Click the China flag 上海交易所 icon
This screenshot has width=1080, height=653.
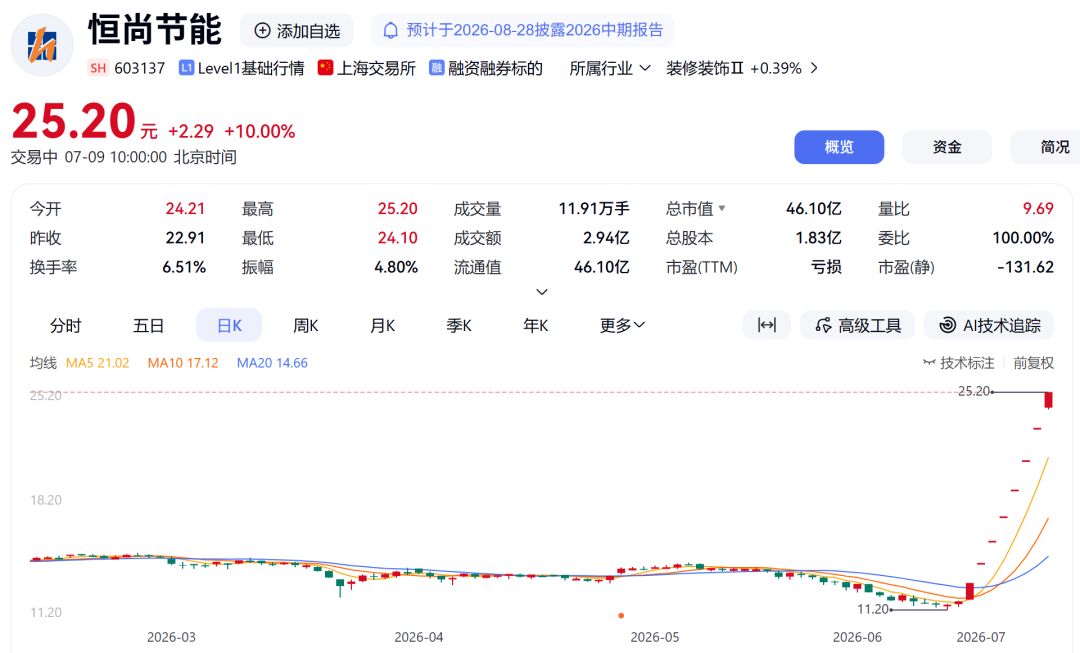pos(325,68)
